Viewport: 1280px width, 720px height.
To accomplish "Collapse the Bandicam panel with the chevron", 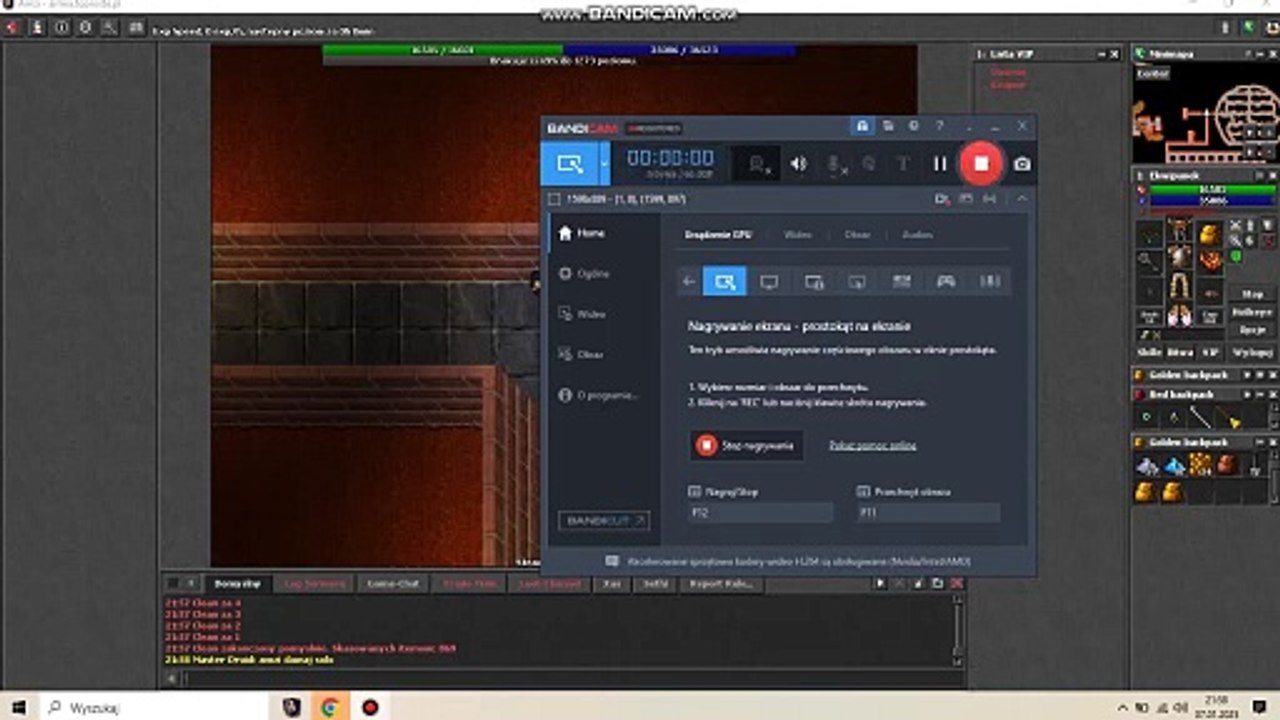I will (1021, 199).
